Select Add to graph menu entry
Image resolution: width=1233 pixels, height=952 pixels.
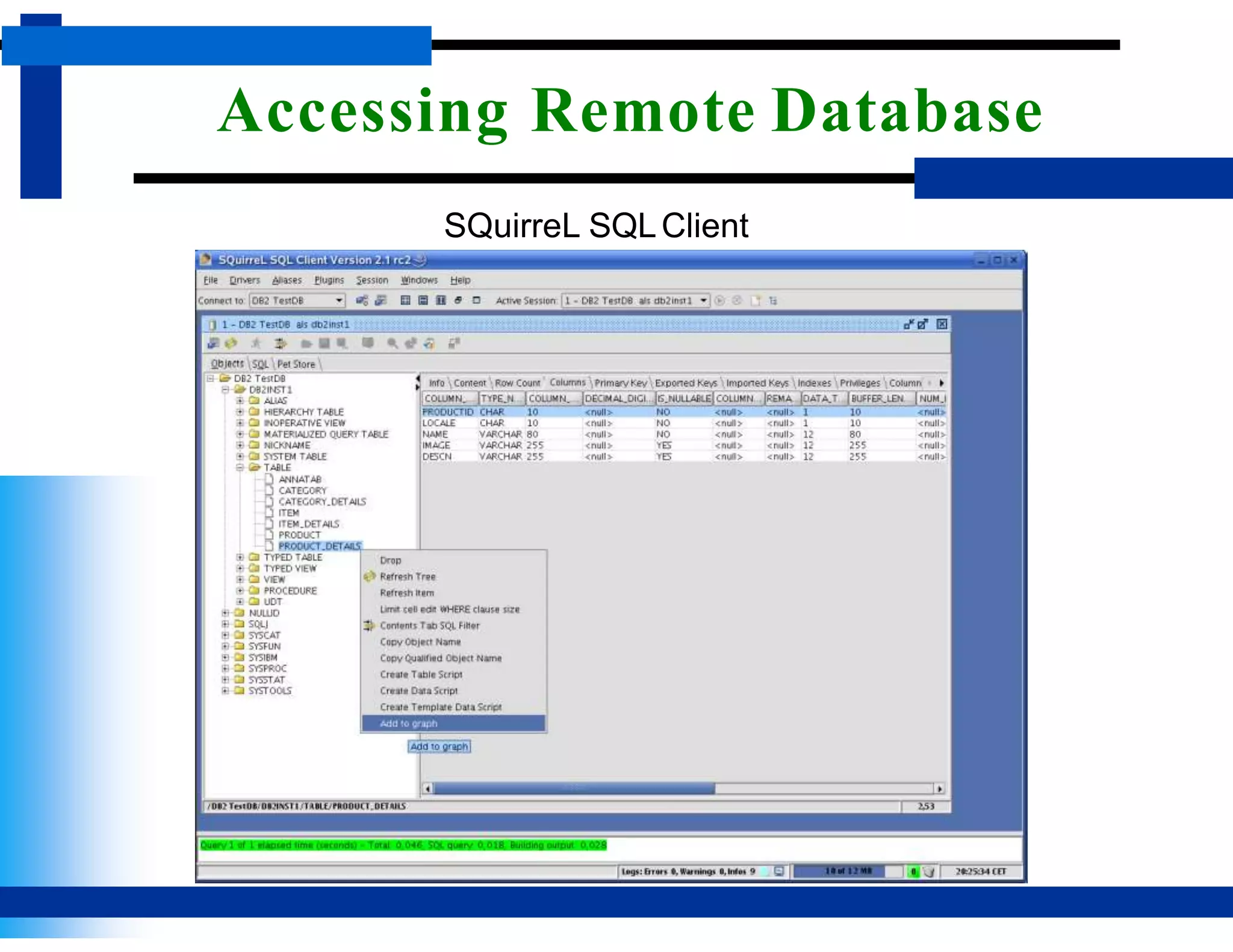point(409,723)
